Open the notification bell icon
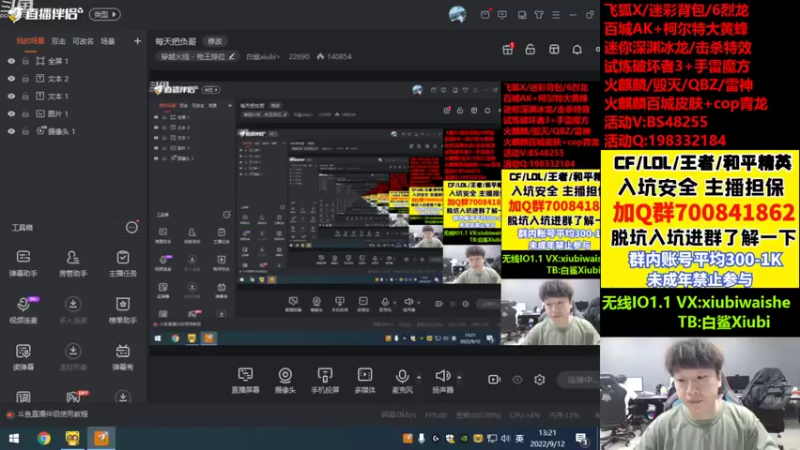 pos(577,49)
